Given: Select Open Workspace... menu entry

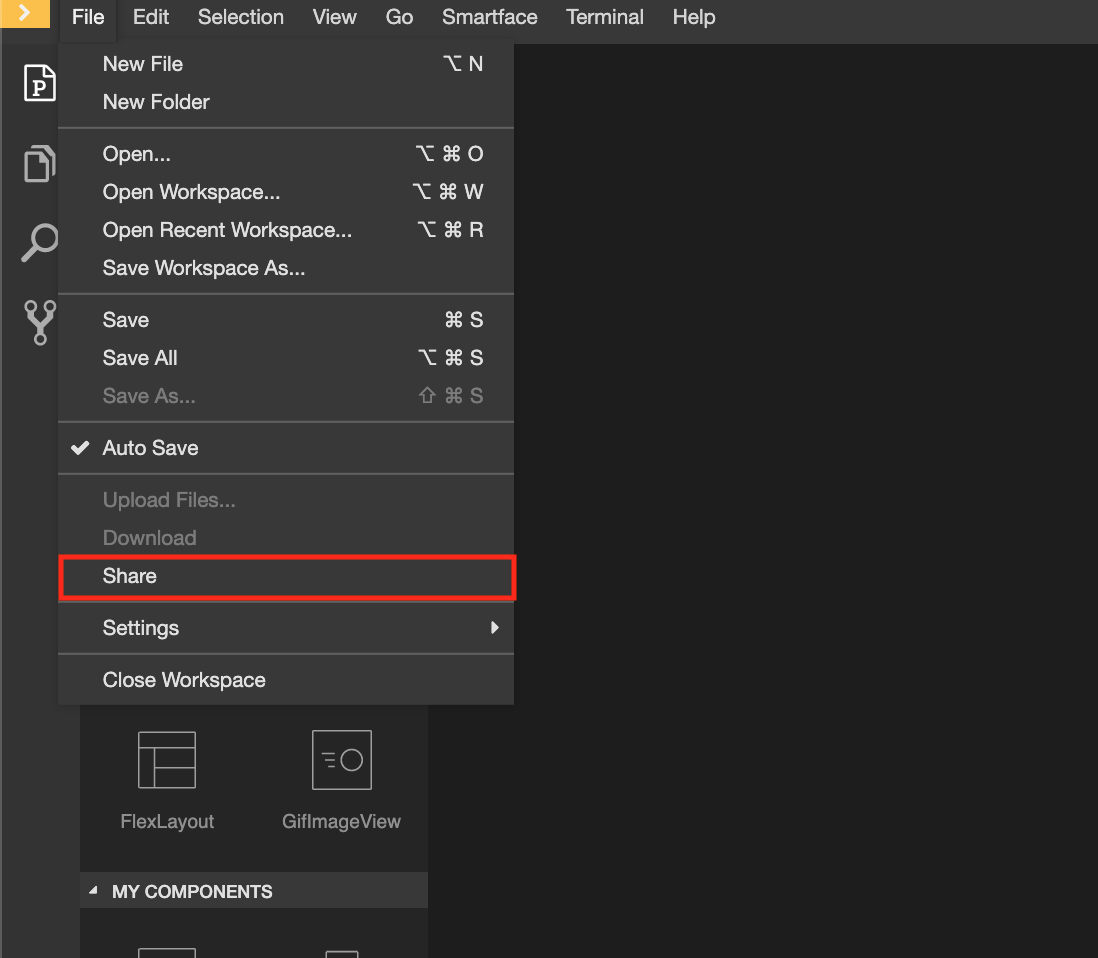Looking at the screenshot, I should [191, 192].
